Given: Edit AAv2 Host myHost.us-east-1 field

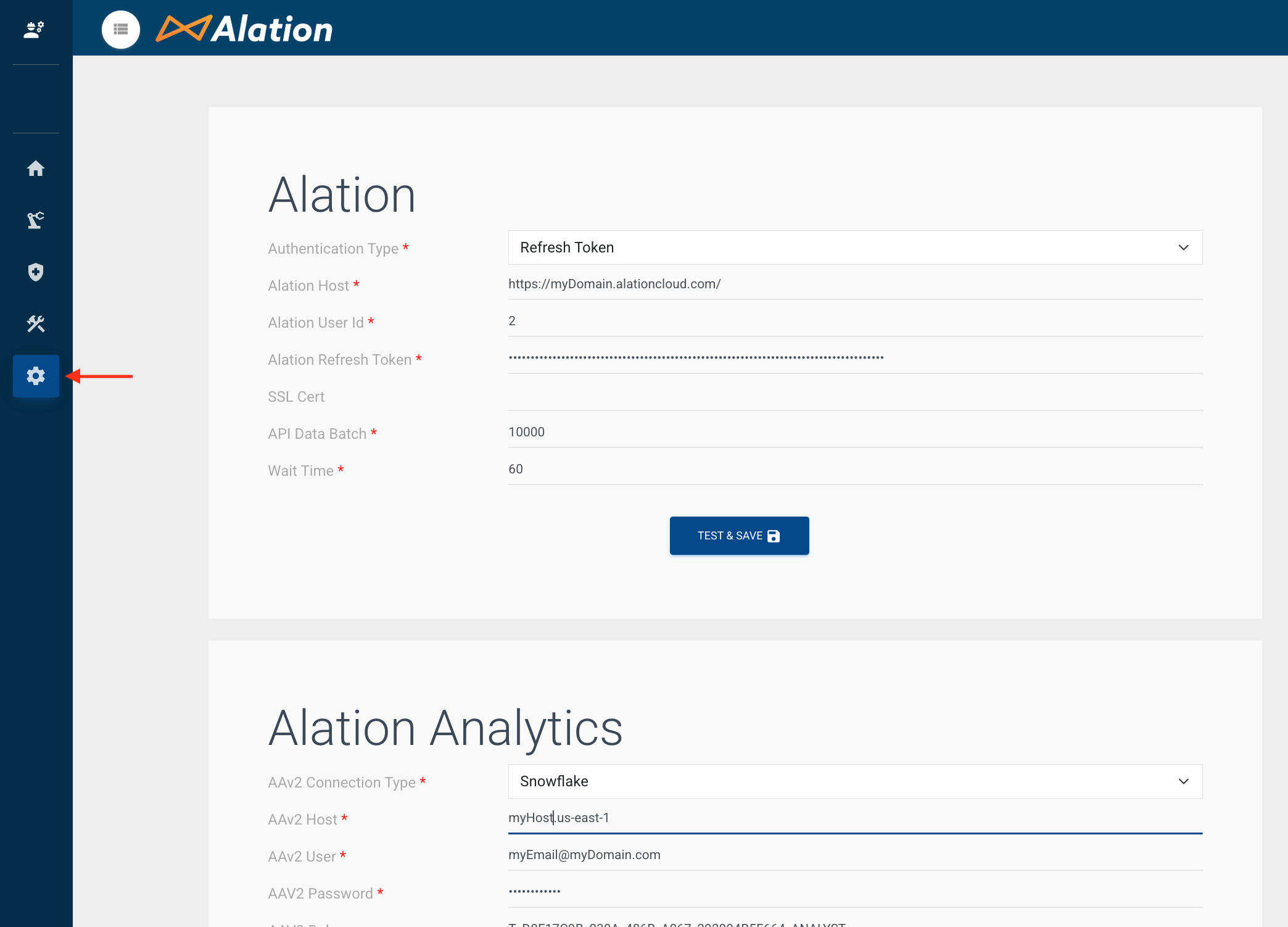Looking at the screenshot, I should coord(855,818).
